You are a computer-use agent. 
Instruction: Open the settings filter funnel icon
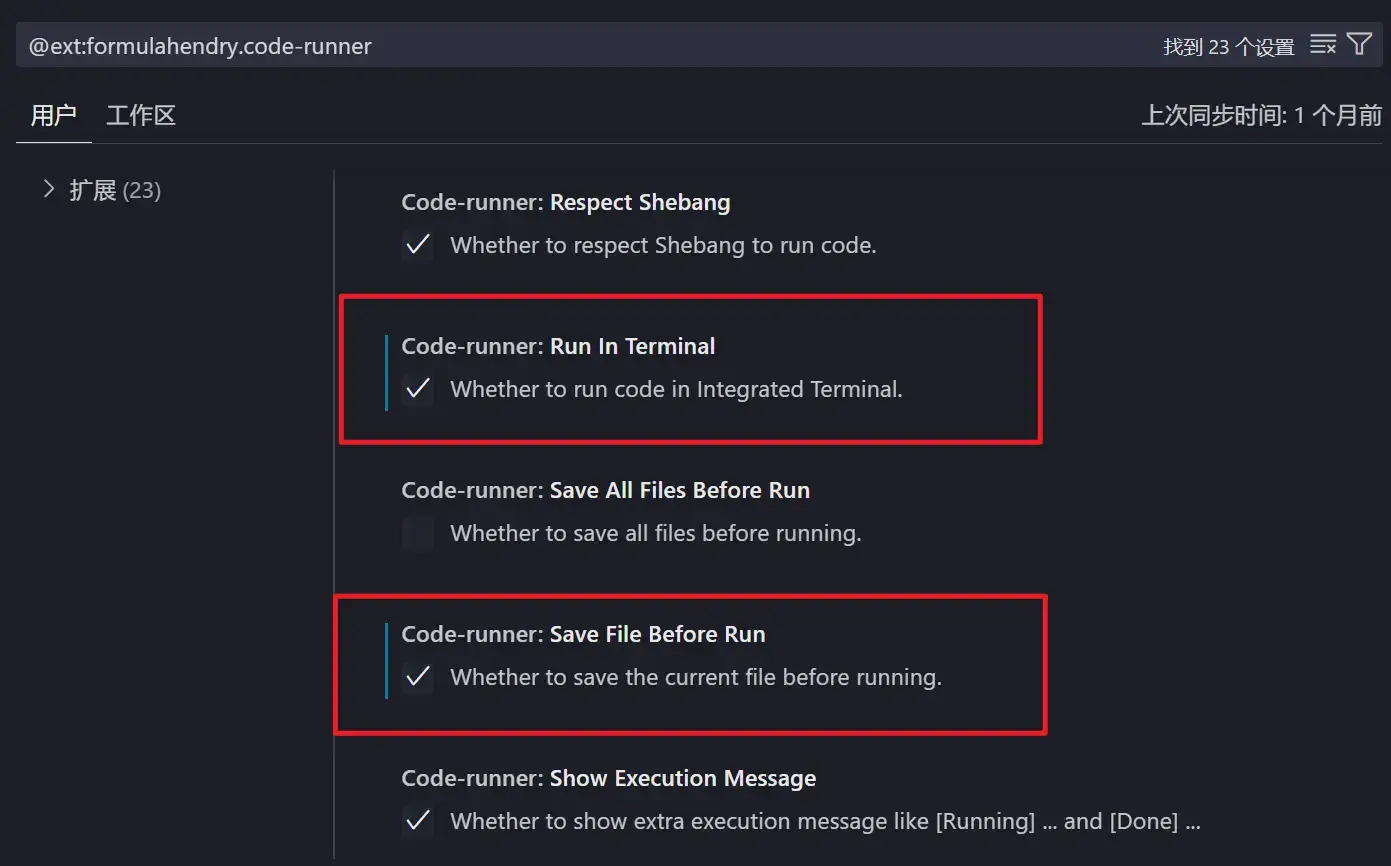click(x=1359, y=44)
